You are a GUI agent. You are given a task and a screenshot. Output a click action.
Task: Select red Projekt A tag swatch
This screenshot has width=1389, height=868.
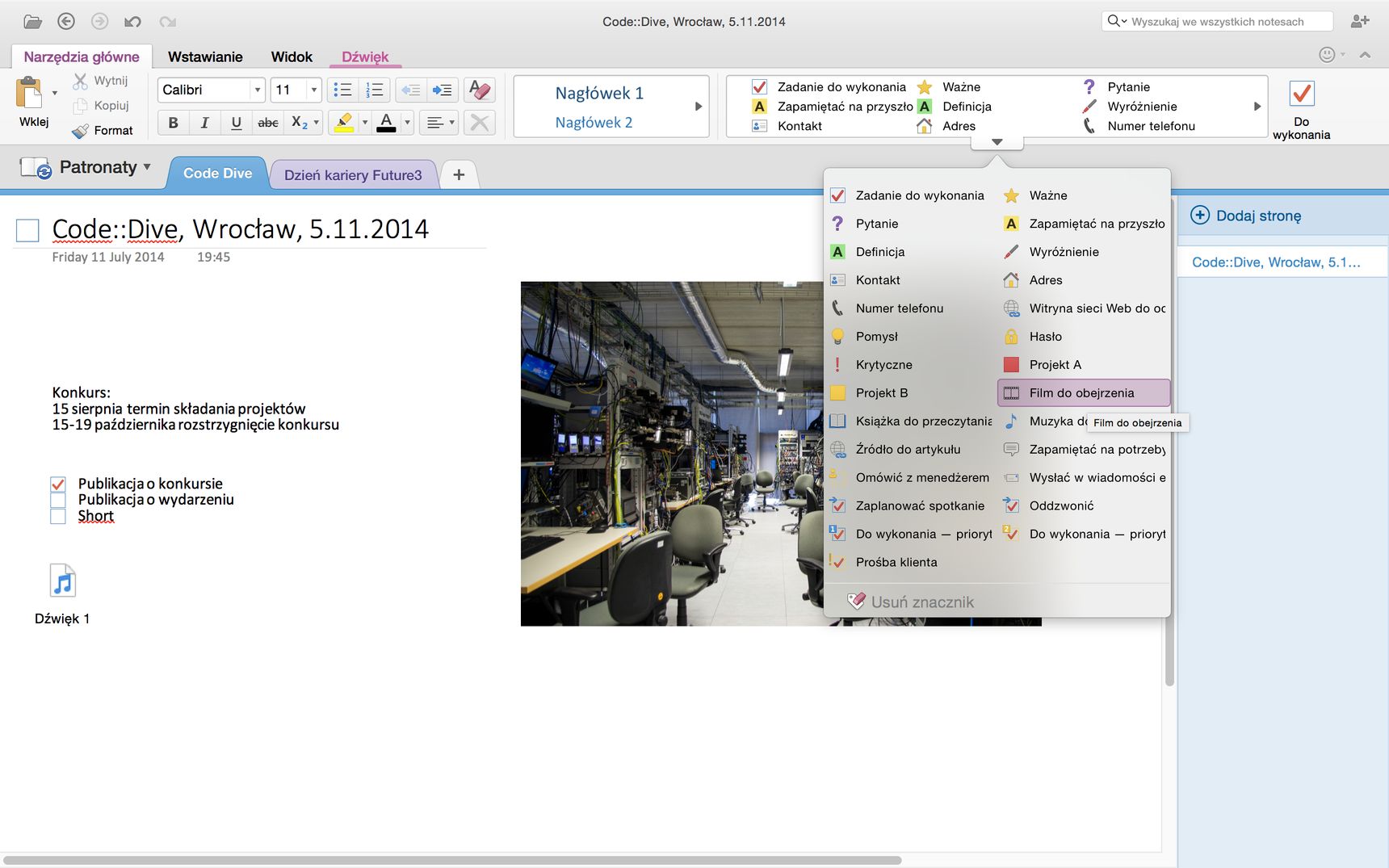click(x=1011, y=365)
